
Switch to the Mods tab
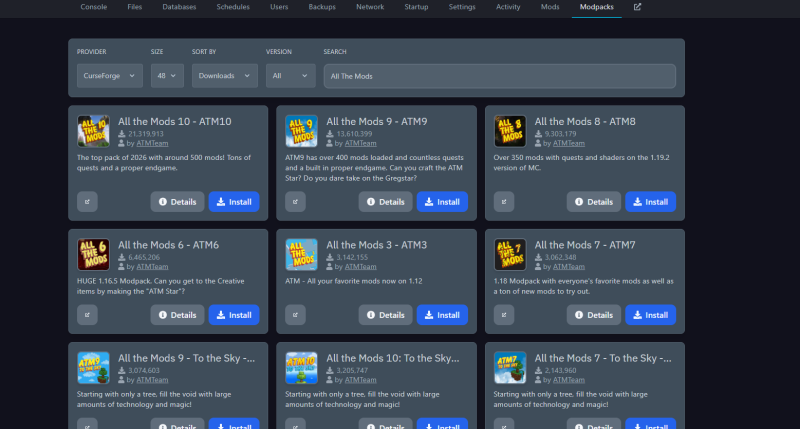click(x=550, y=7)
